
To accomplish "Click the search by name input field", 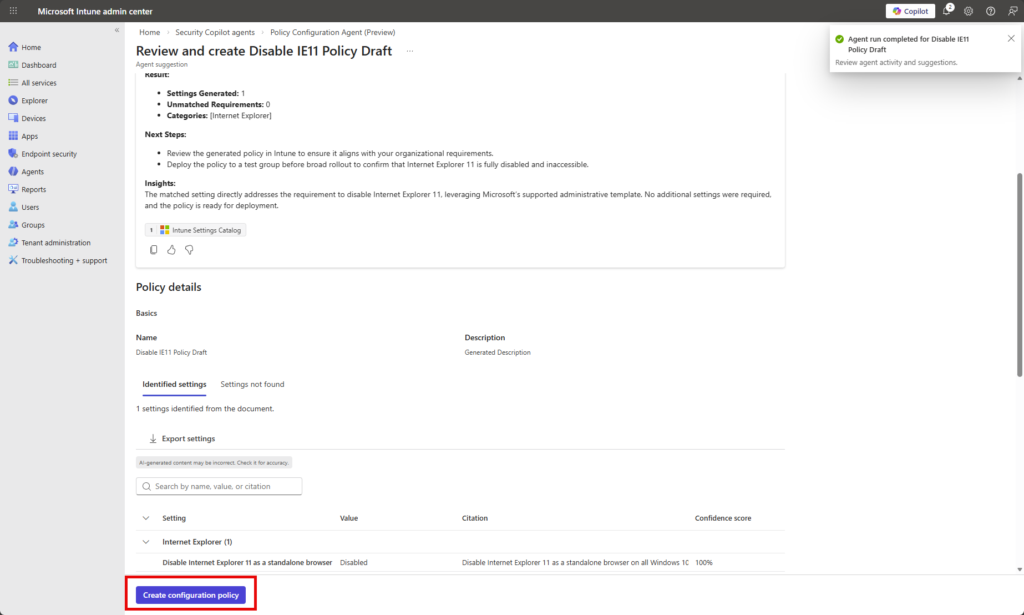I will [x=218, y=485].
